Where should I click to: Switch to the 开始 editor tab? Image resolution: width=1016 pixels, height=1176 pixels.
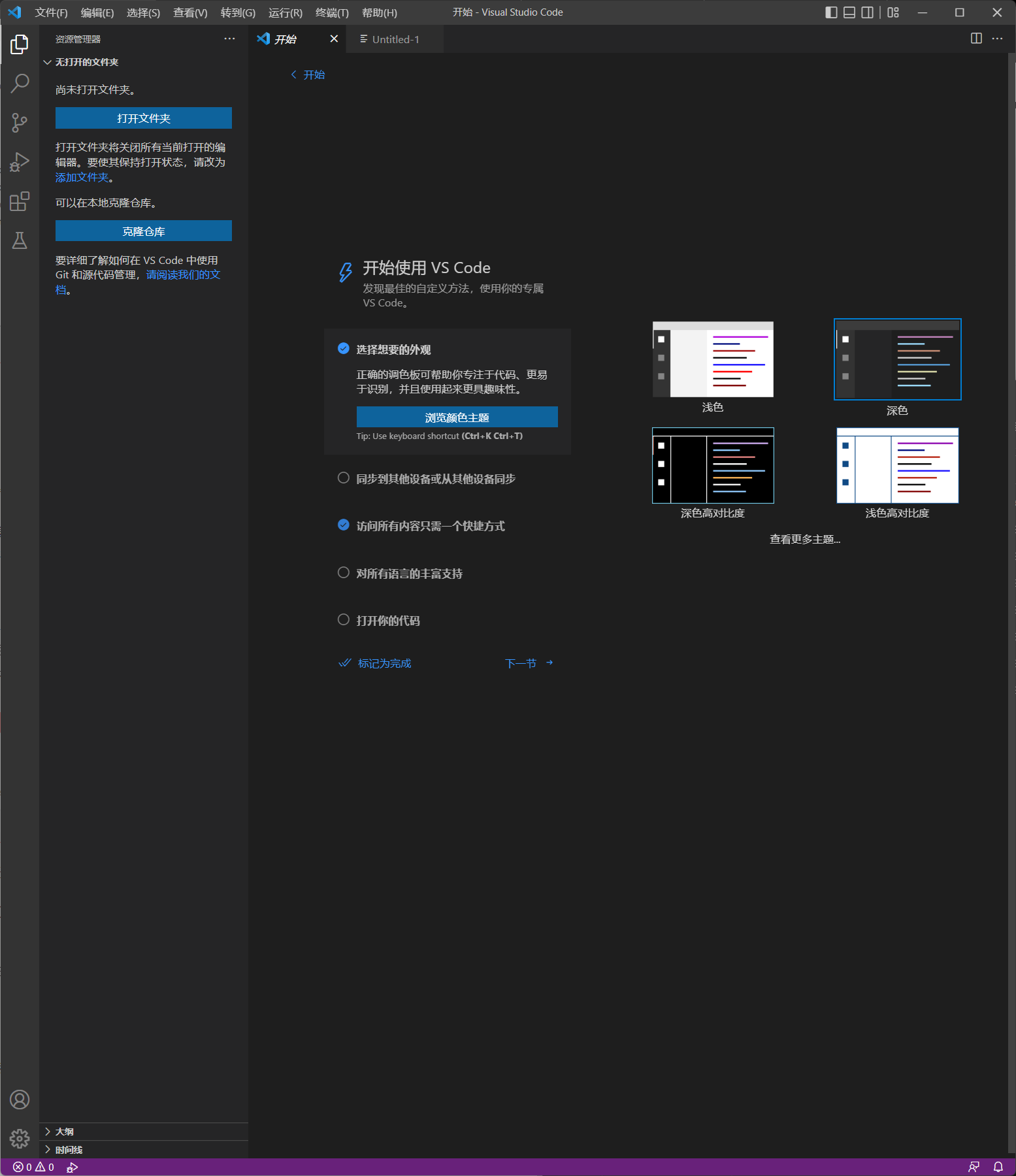point(297,39)
